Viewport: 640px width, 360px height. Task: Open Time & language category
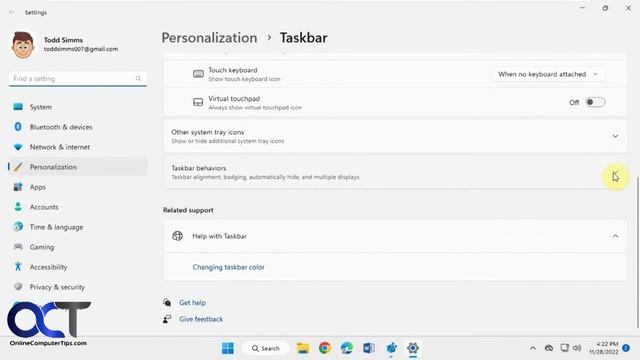[x=78, y=227]
